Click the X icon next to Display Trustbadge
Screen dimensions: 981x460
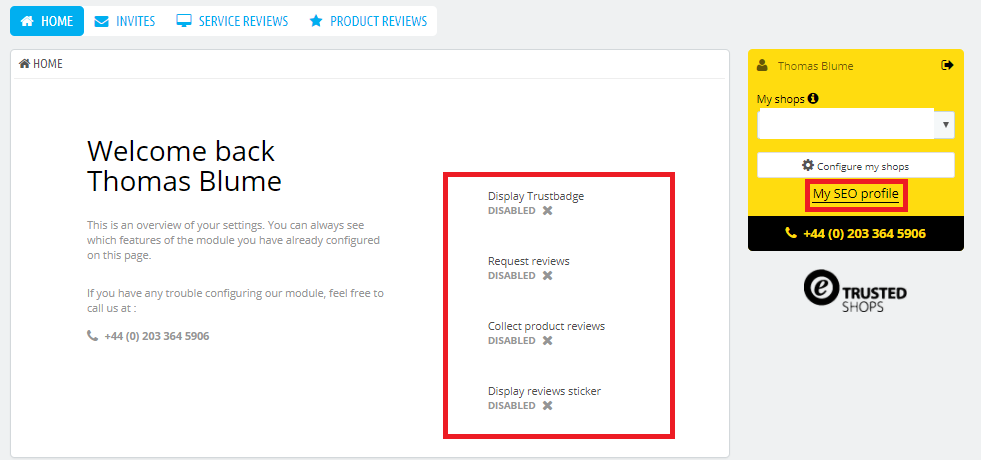547,210
